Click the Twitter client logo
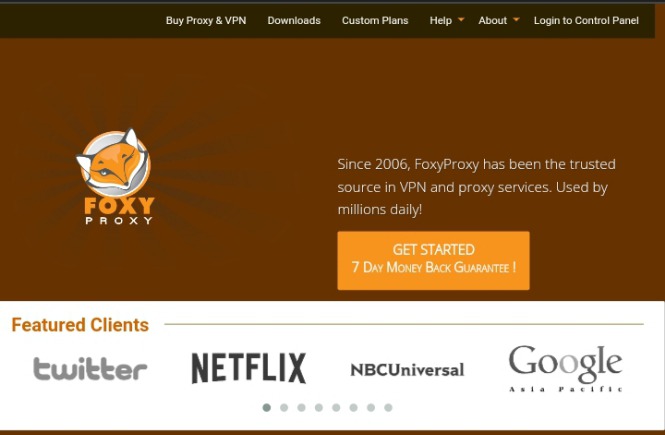 tap(90, 368)
